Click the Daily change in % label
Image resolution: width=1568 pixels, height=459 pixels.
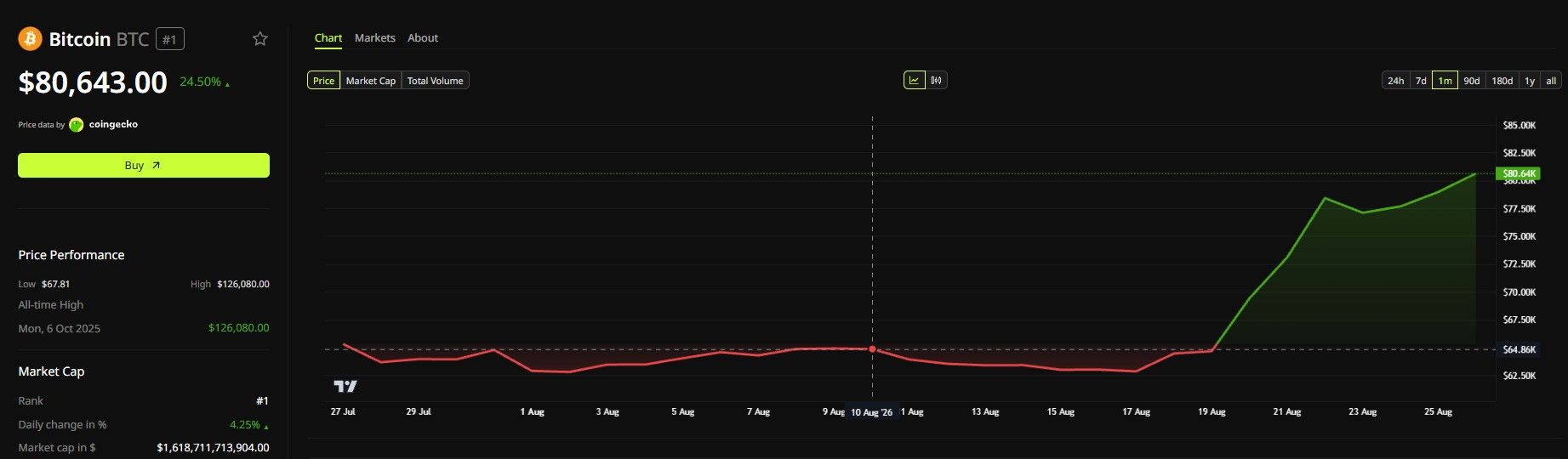point(62,424)
